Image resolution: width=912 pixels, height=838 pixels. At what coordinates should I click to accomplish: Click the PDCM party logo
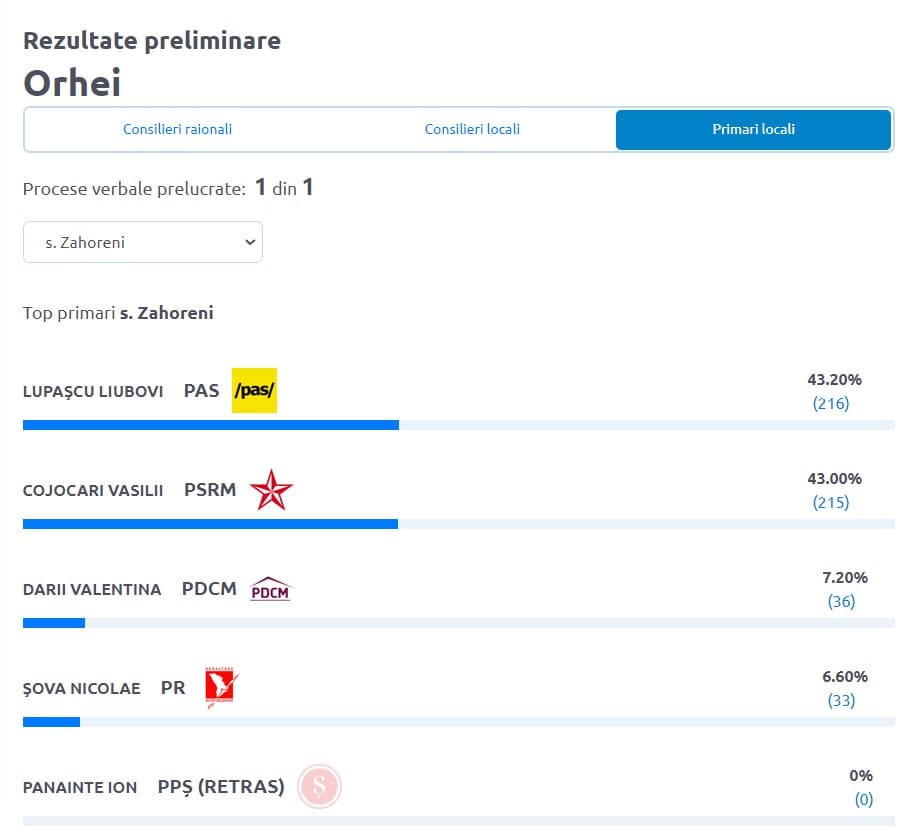pyautogui.click(x=270, y=589)
